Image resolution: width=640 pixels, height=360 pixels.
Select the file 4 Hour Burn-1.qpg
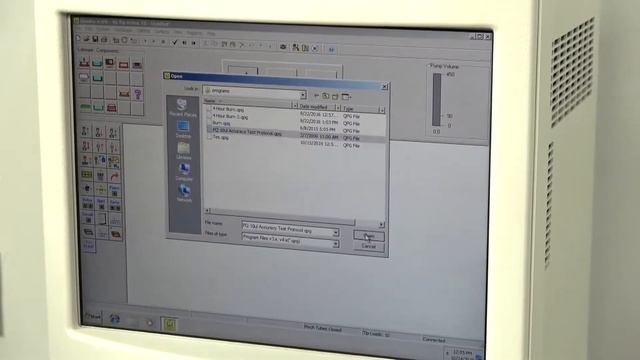coord(229,117)
